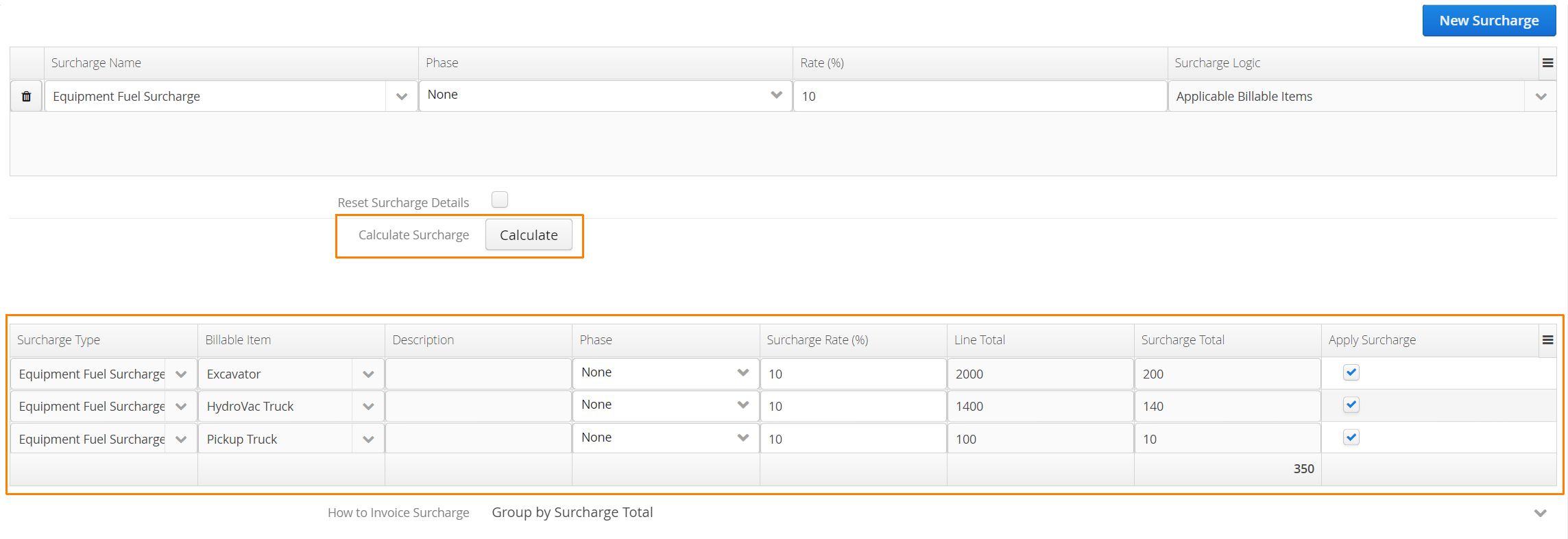This screenshot has width=1568, height=539.
Task: Open the Phase dropdown in top grid
Action: [x=776, y=95]
